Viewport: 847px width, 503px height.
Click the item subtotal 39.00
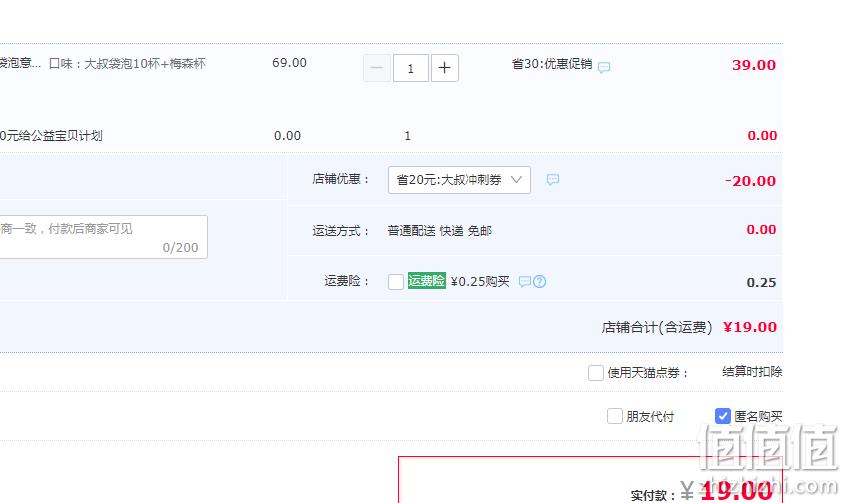pos(754,65)
